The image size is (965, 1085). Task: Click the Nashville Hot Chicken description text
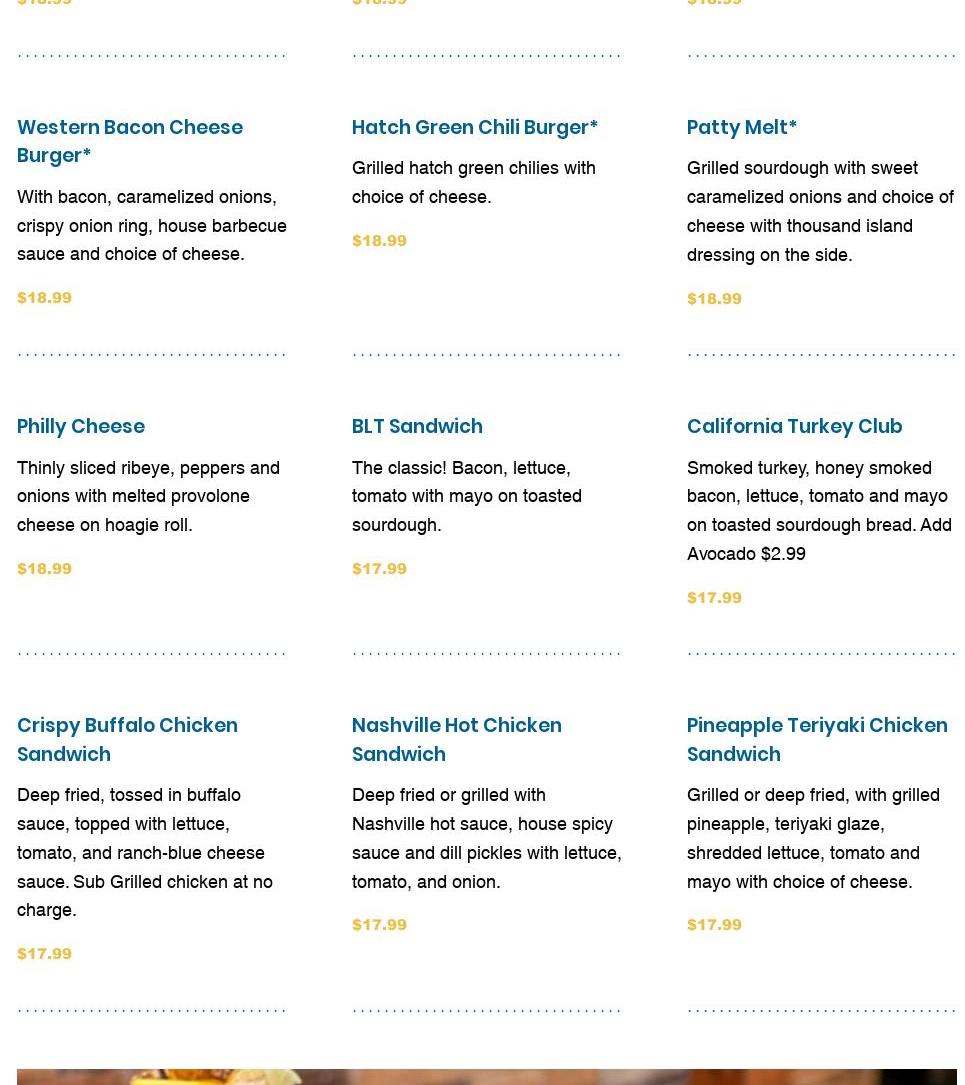pos(486,837)
